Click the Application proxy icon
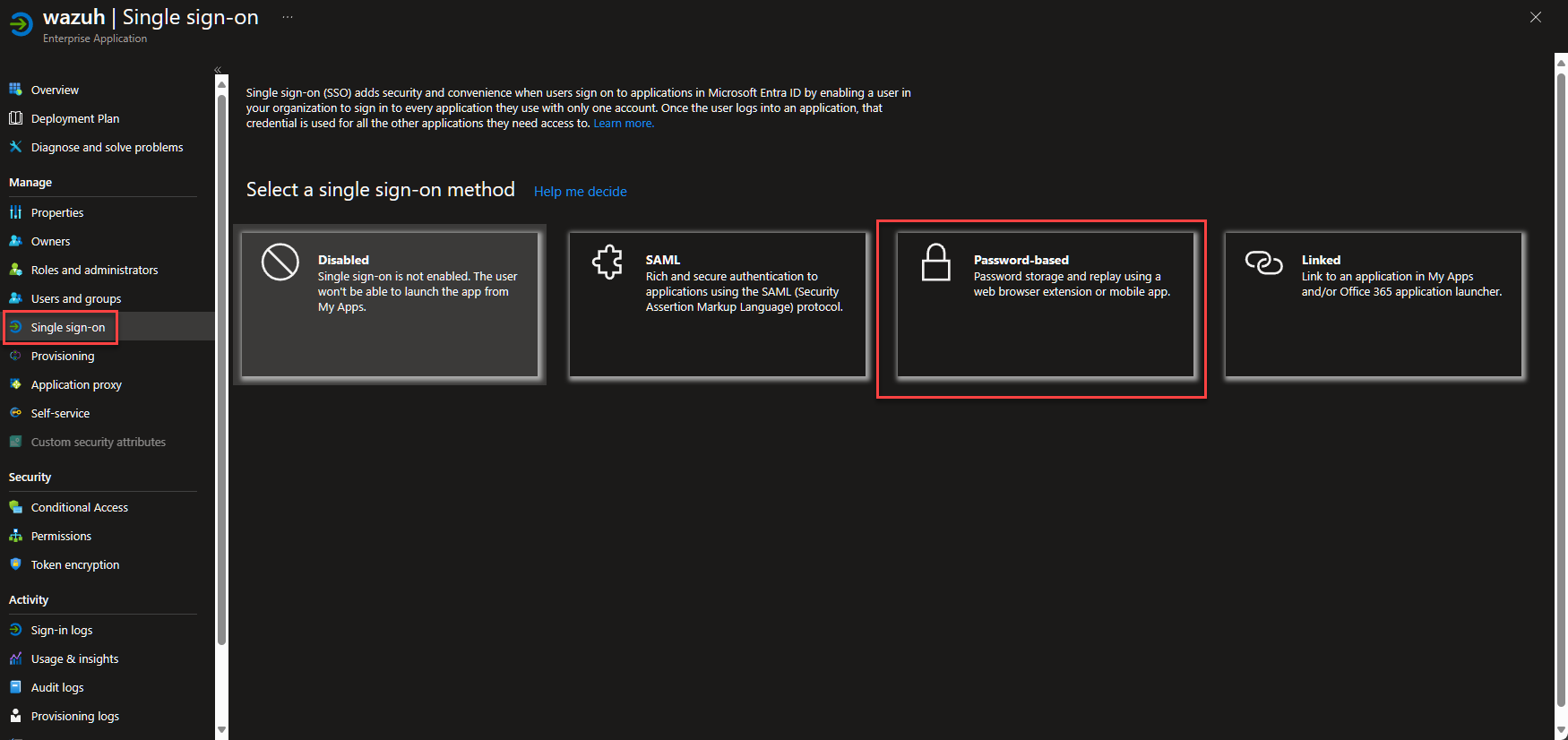Screen dimensions: 1568x740 click(x=15, y=384)
